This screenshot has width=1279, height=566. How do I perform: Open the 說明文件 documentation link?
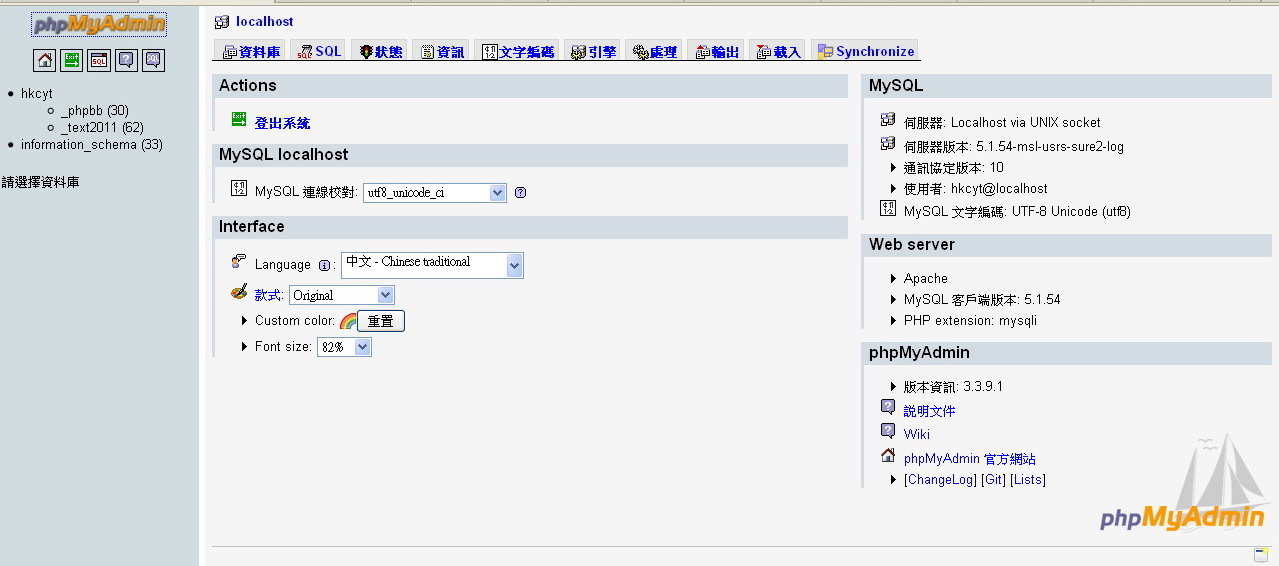(929, 411)
